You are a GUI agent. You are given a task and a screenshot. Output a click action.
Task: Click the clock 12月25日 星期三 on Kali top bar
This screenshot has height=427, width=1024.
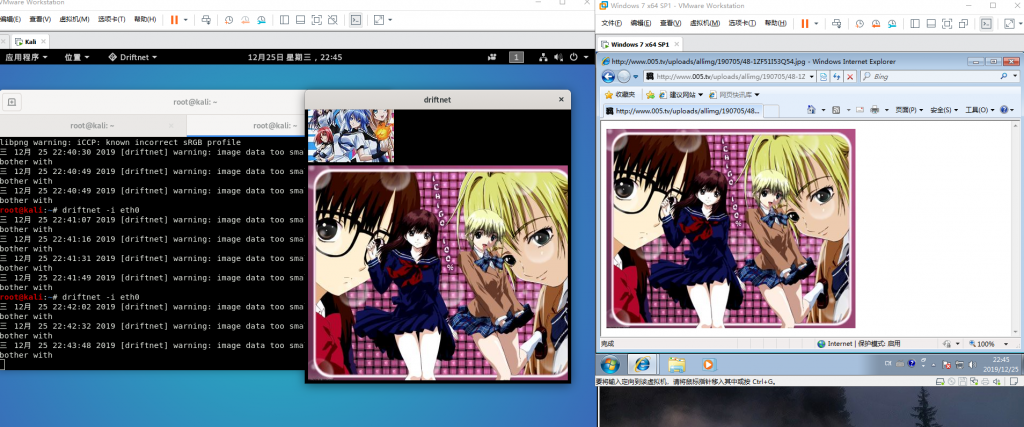[x=295, y=57]
